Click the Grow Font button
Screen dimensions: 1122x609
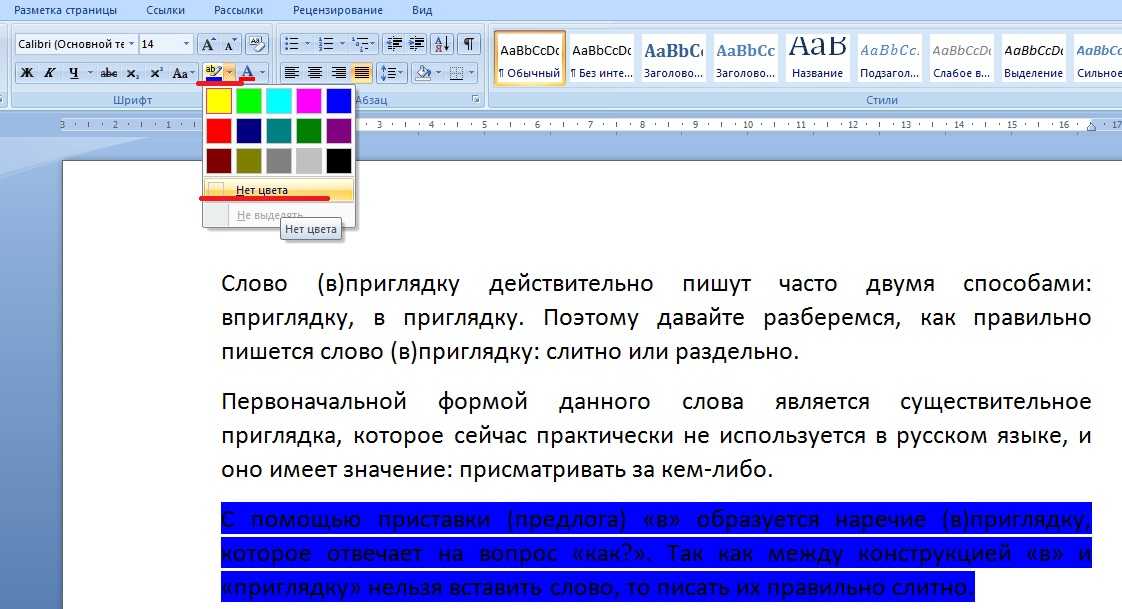(x=208, y=44)
